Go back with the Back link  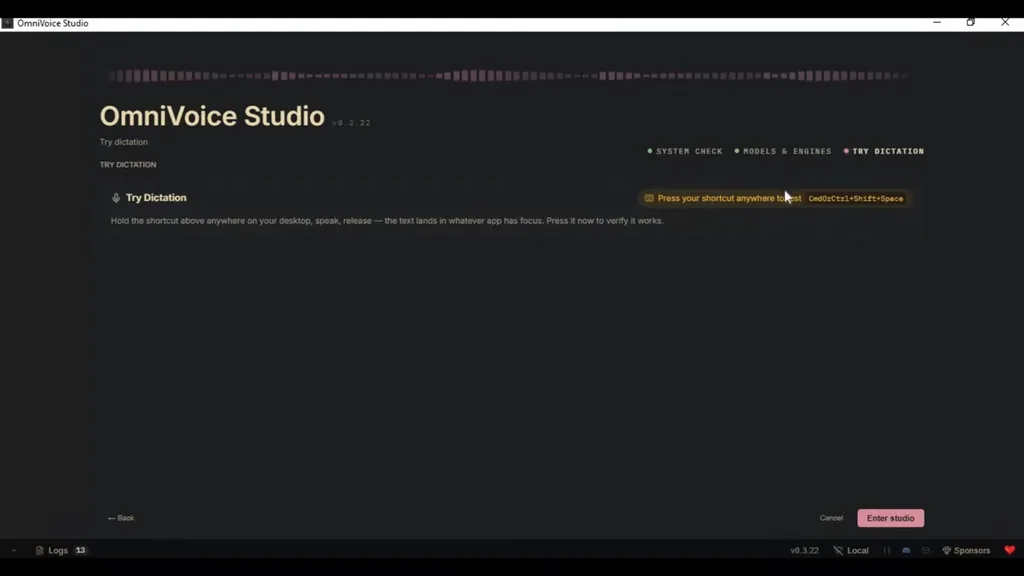[x=121, y=518]
